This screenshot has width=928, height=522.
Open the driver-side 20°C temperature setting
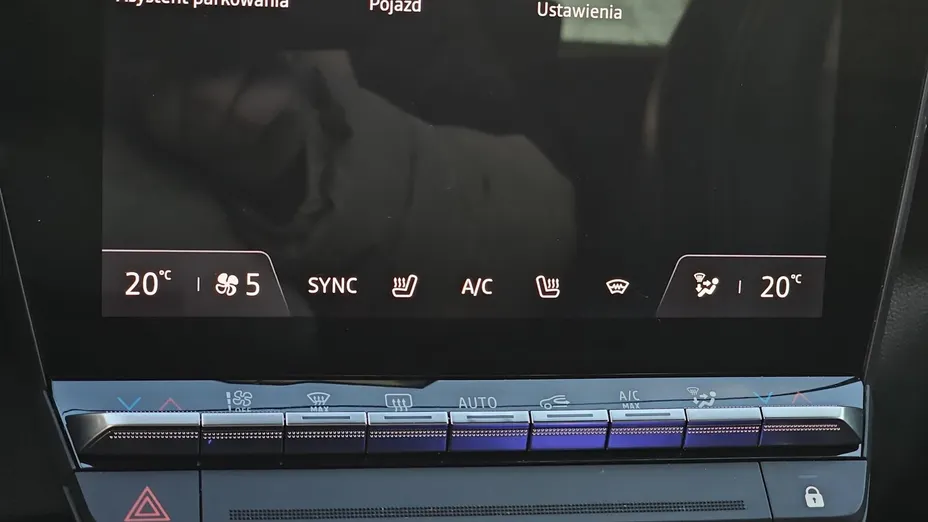click(x=148, y=284)
